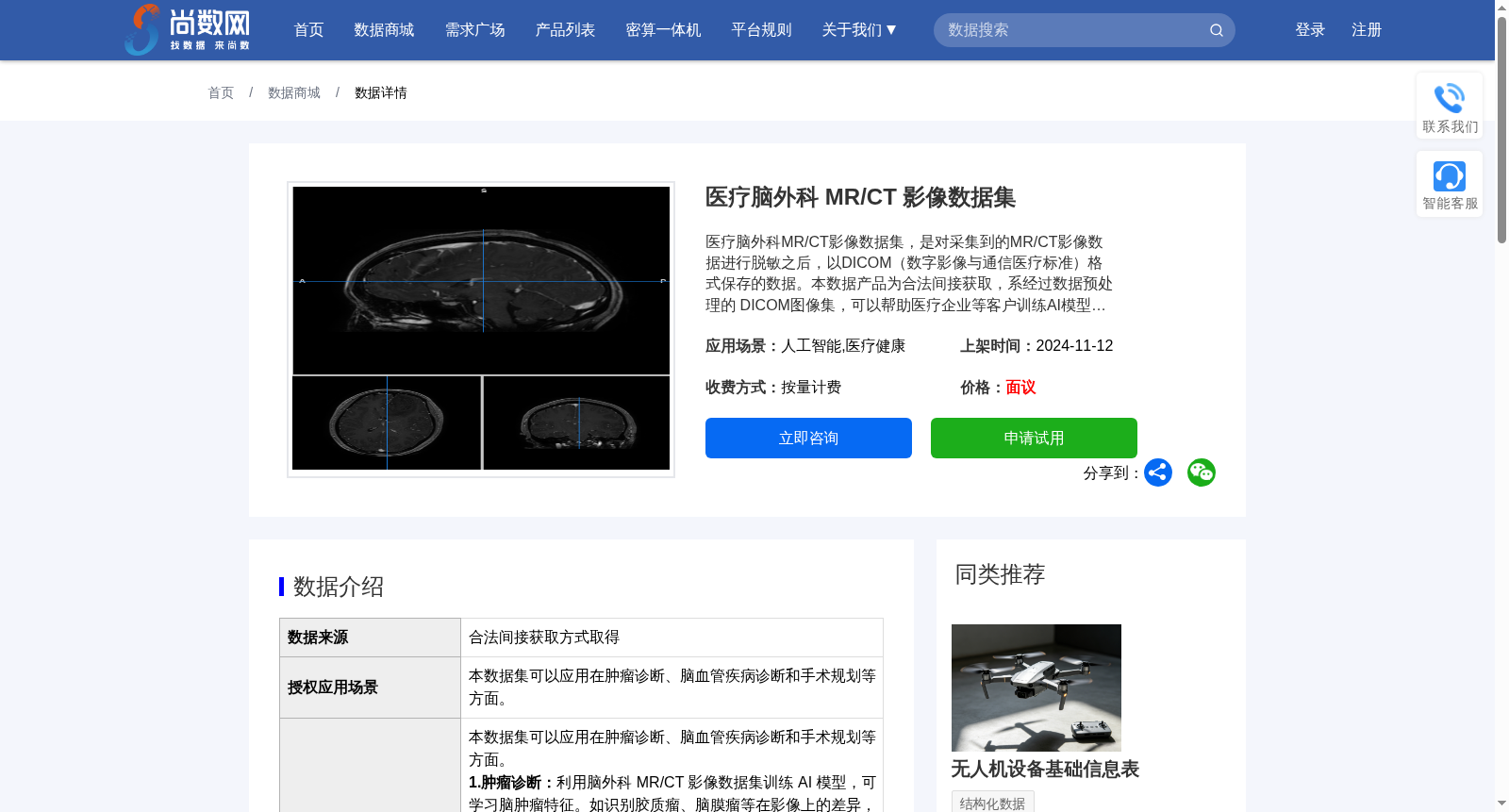Click the 结构化数据 tag
Viewport: 1509px width, 812px height.
(993, 803)
